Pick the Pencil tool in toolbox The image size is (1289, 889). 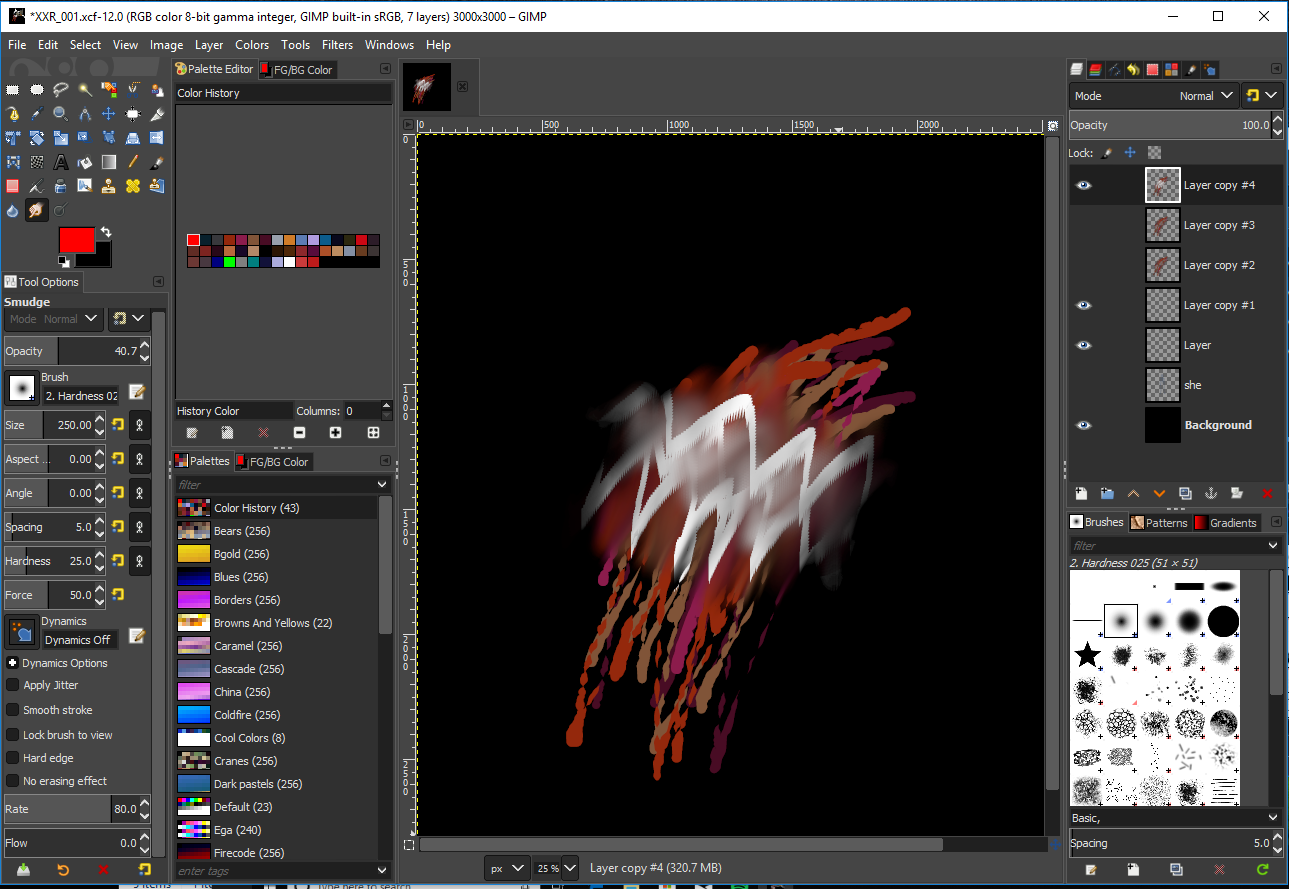point(133,162)
